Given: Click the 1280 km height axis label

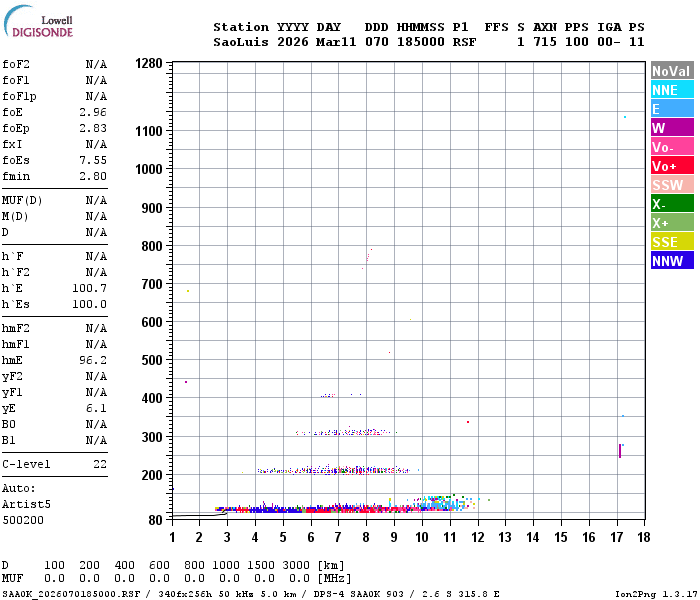Looking at the screenshot, I should [x=149, y=63].
